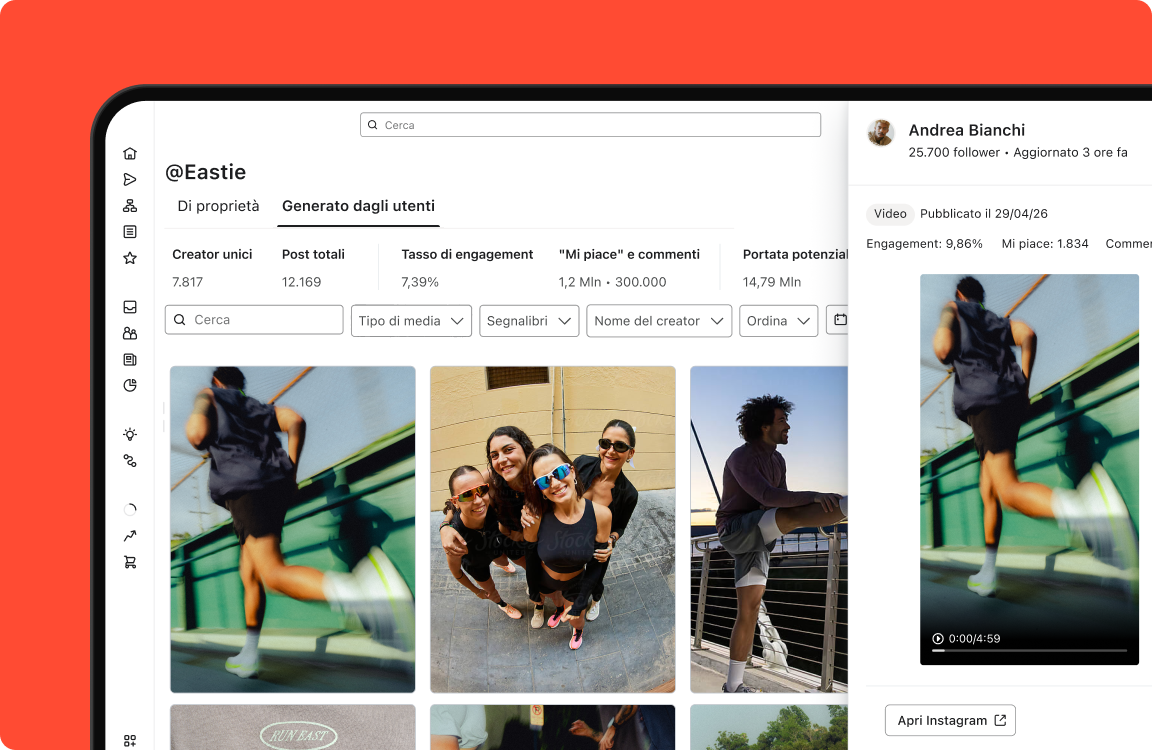Viewport: 1152px width, 750px height.
Task: Focus the Cerca field beside Tipo di media
Action: (254, 320)
